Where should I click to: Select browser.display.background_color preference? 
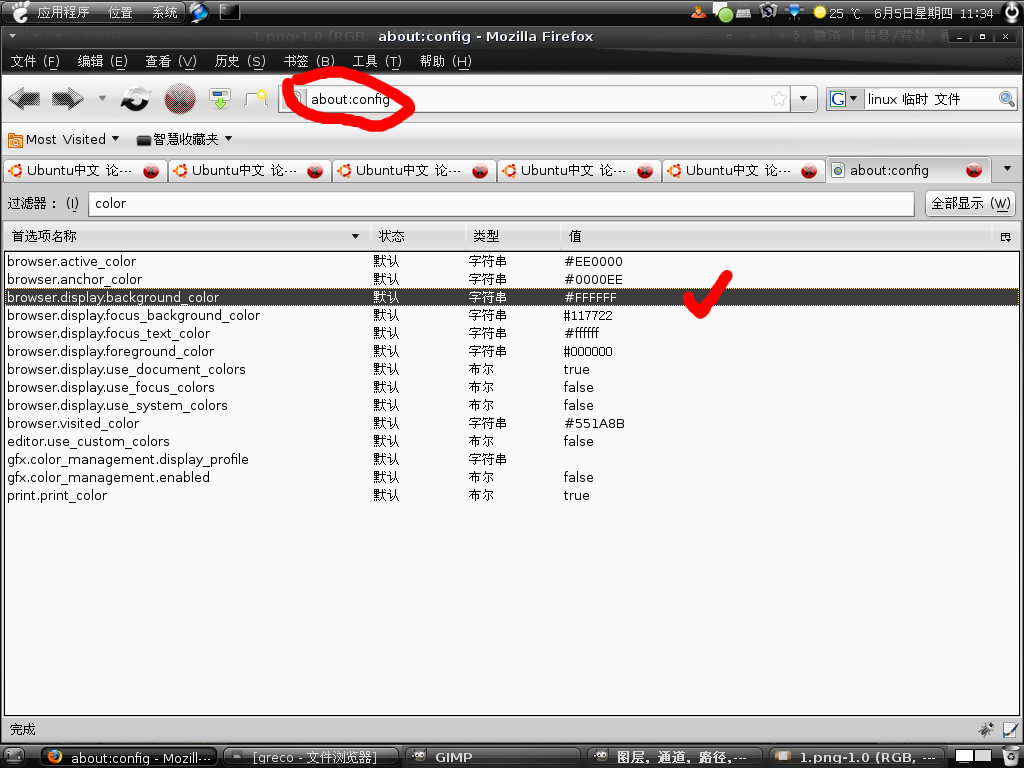(x=511, y=297)
